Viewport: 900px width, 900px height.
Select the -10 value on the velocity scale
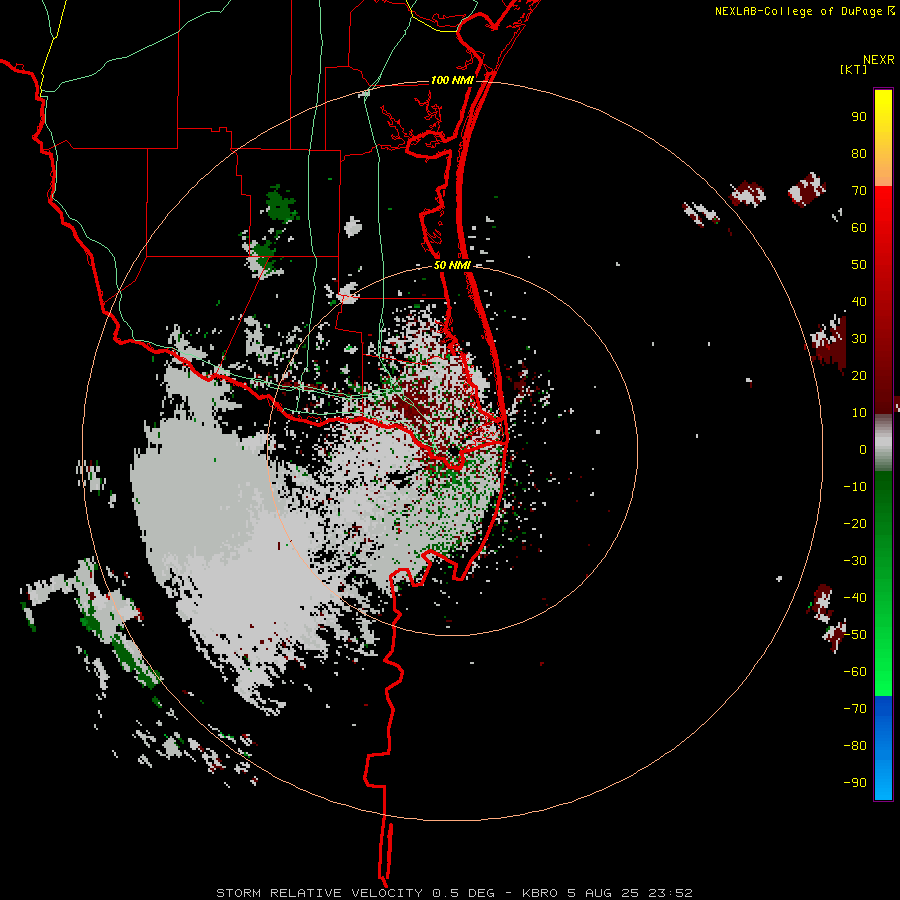click(x=855, y=487)
